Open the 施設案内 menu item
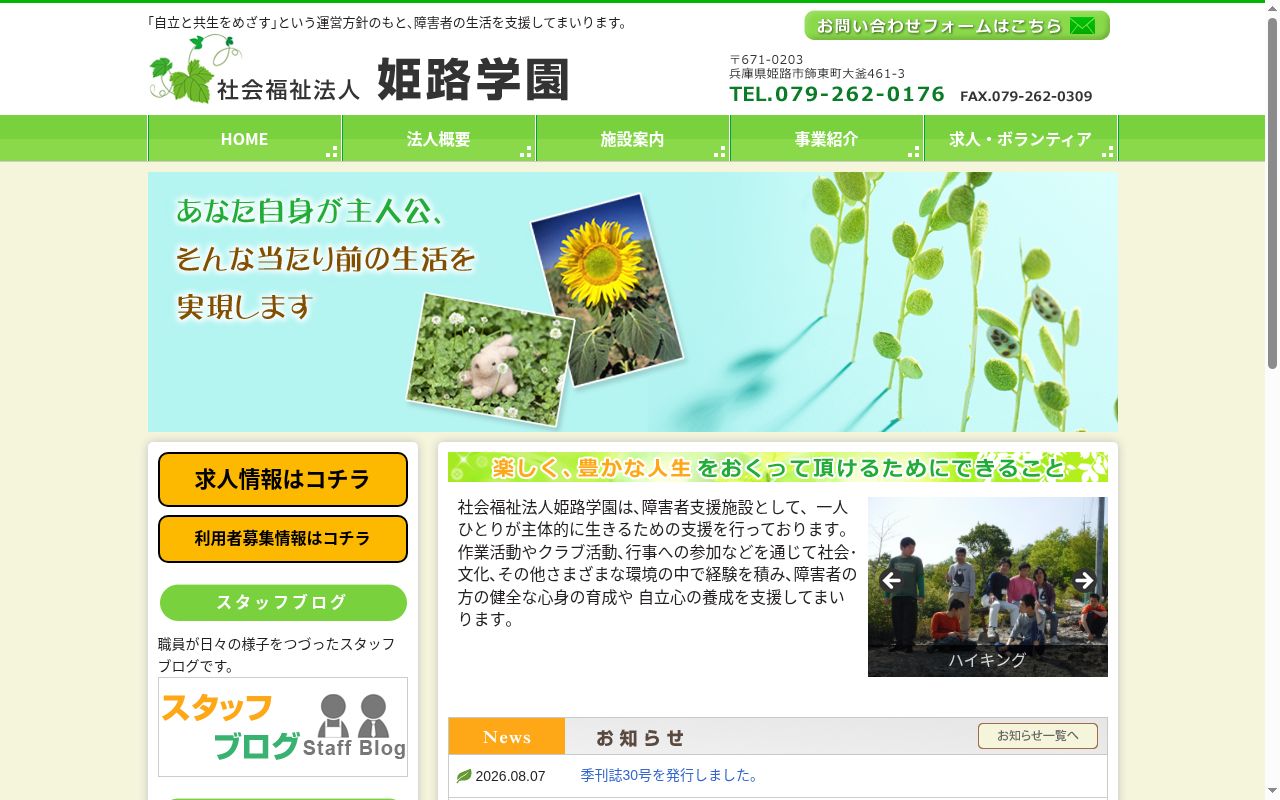Screen dimensions: 1280x800 click(632, 138)
